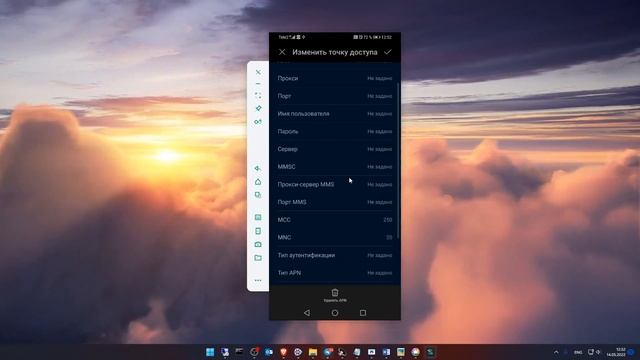Tap the Android back triangle button

pyautogui.click(x=307, y=313)
